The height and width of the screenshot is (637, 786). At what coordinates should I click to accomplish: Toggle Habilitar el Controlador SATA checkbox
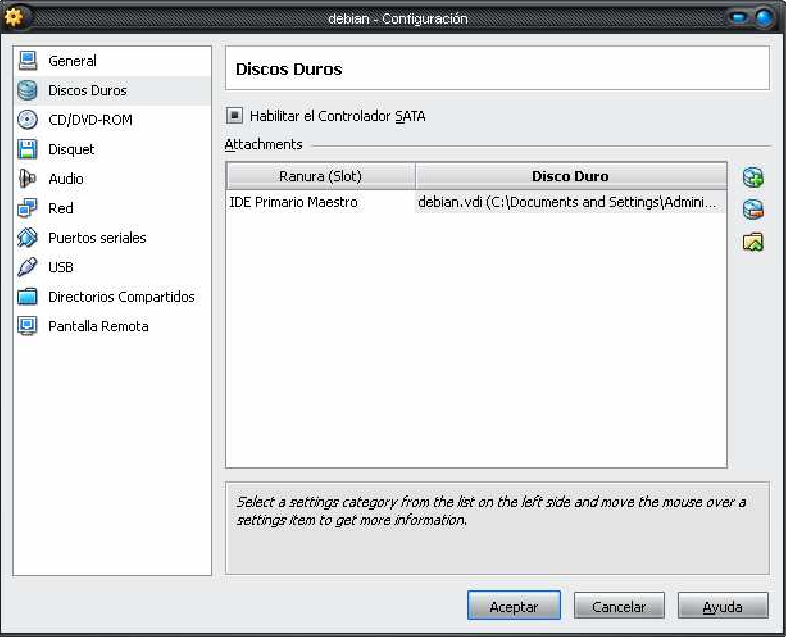click(x=235, y=116)
